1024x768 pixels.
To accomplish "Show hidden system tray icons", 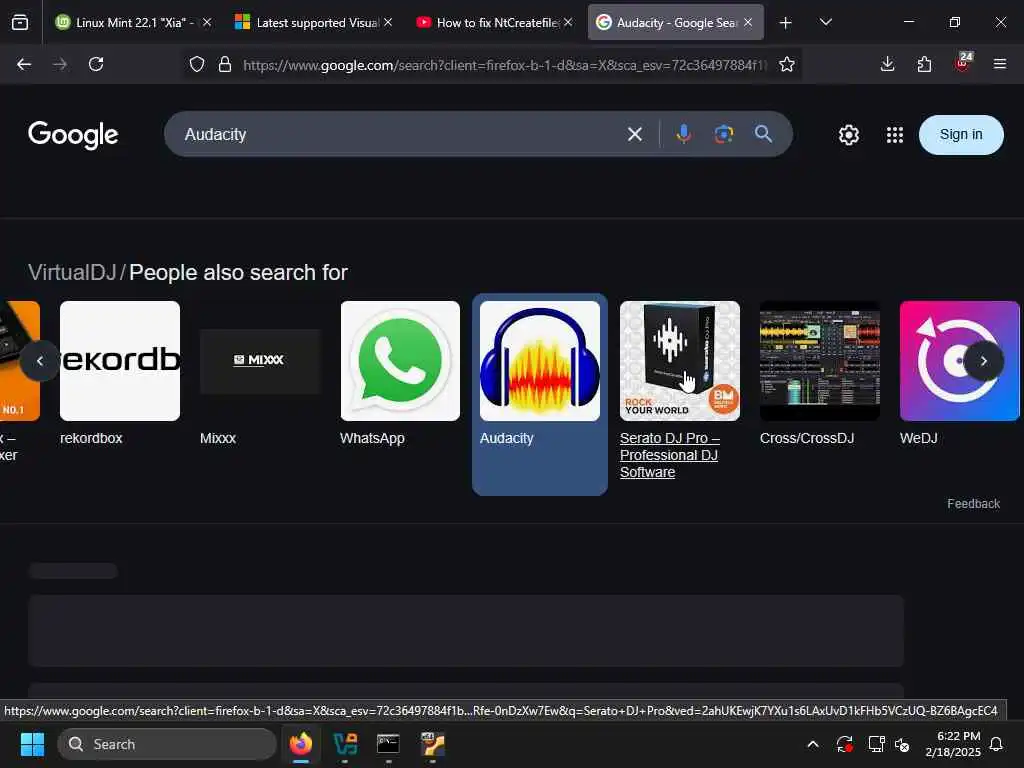I will point(812,744).
